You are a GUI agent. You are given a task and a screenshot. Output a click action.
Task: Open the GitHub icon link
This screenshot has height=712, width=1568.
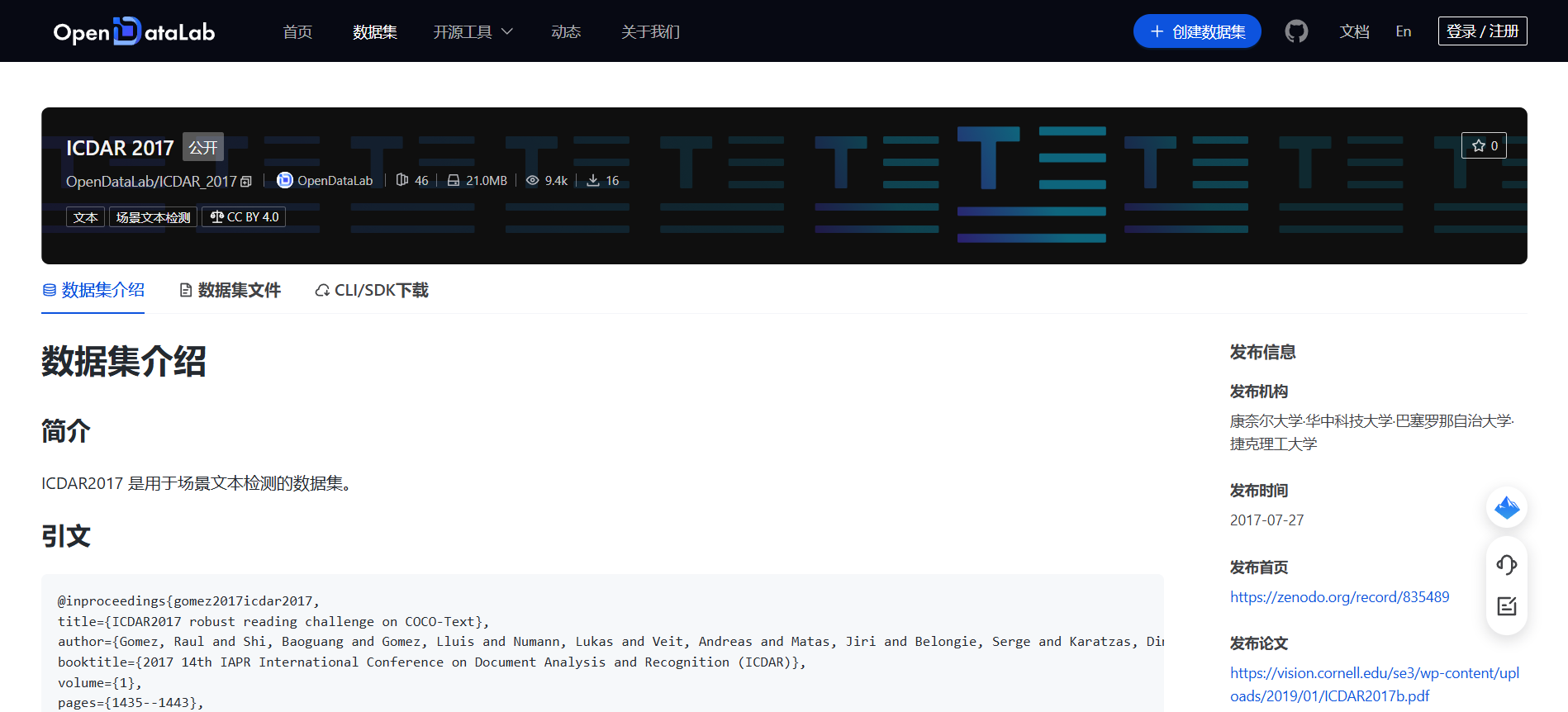click(x=1296, y=31)
